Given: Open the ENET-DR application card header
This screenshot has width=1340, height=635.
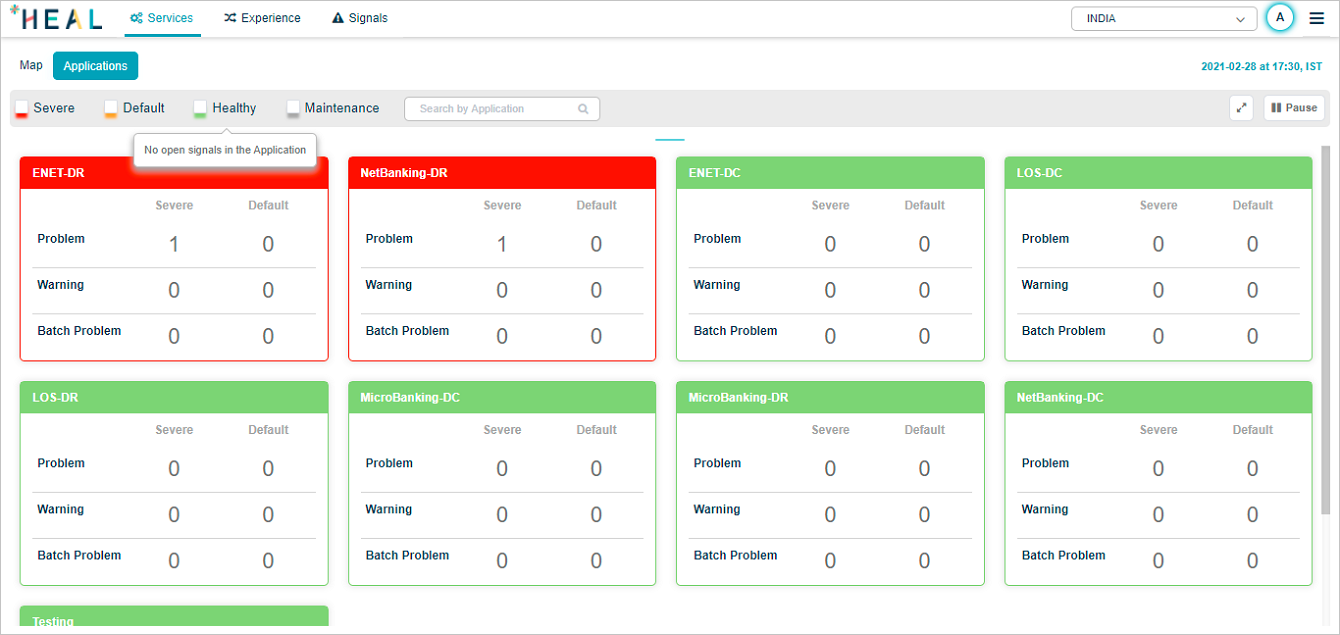Looking at the screenshot, I should 173,173.
